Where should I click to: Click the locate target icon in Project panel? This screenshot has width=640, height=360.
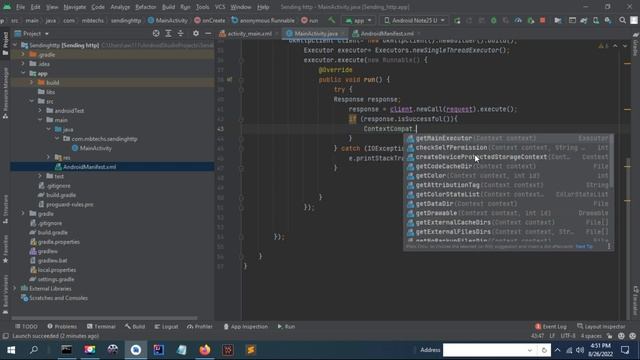coord(156,33)
